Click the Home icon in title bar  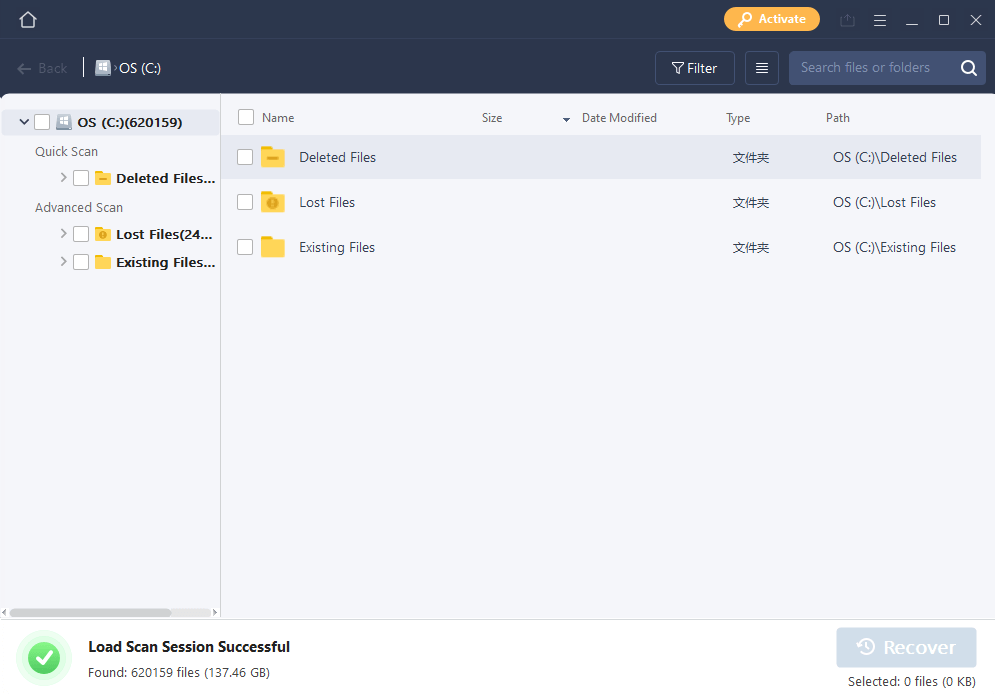click(28, 20)
